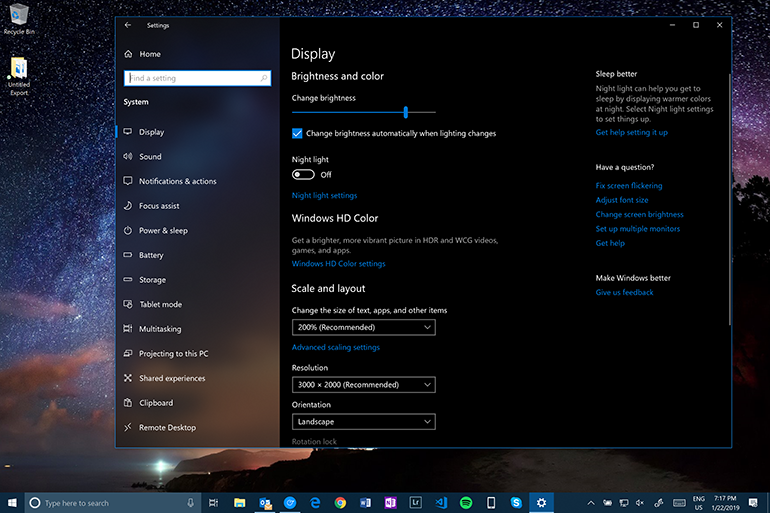The height and width of the screenshot is (513, 770).
Task: Open the Landscape orientation dropdown
Action: pos(363,422)
